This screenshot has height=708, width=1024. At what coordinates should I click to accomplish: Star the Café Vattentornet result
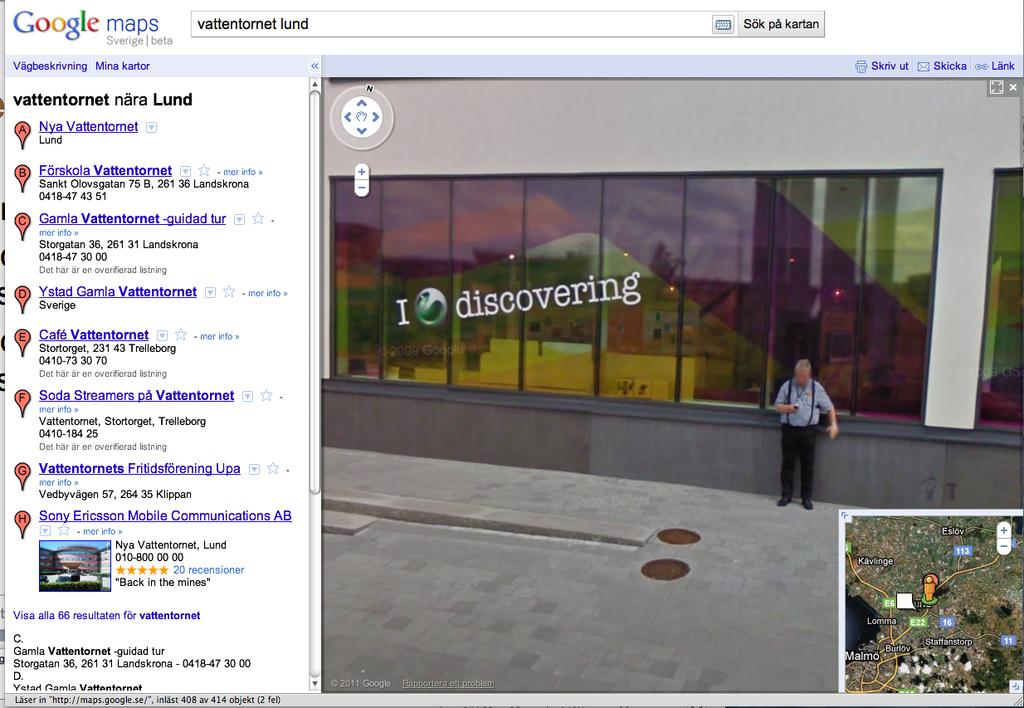coord(181,335)
